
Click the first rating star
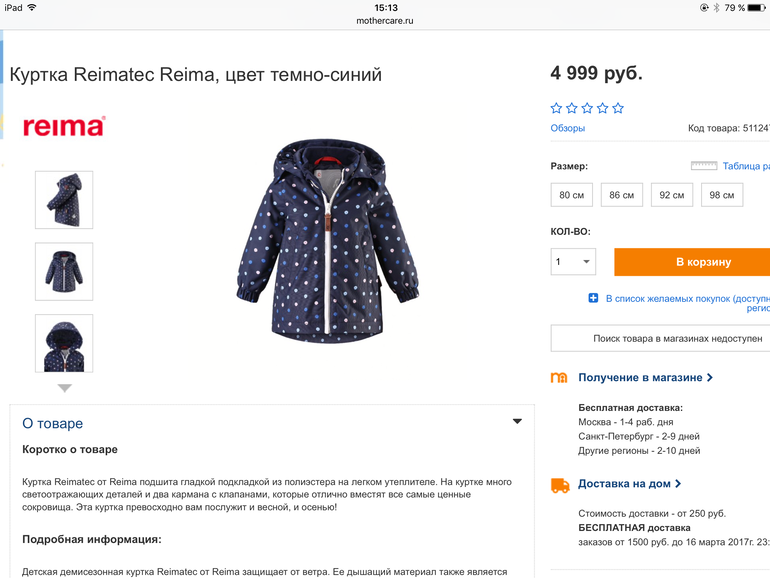point(556,108)
